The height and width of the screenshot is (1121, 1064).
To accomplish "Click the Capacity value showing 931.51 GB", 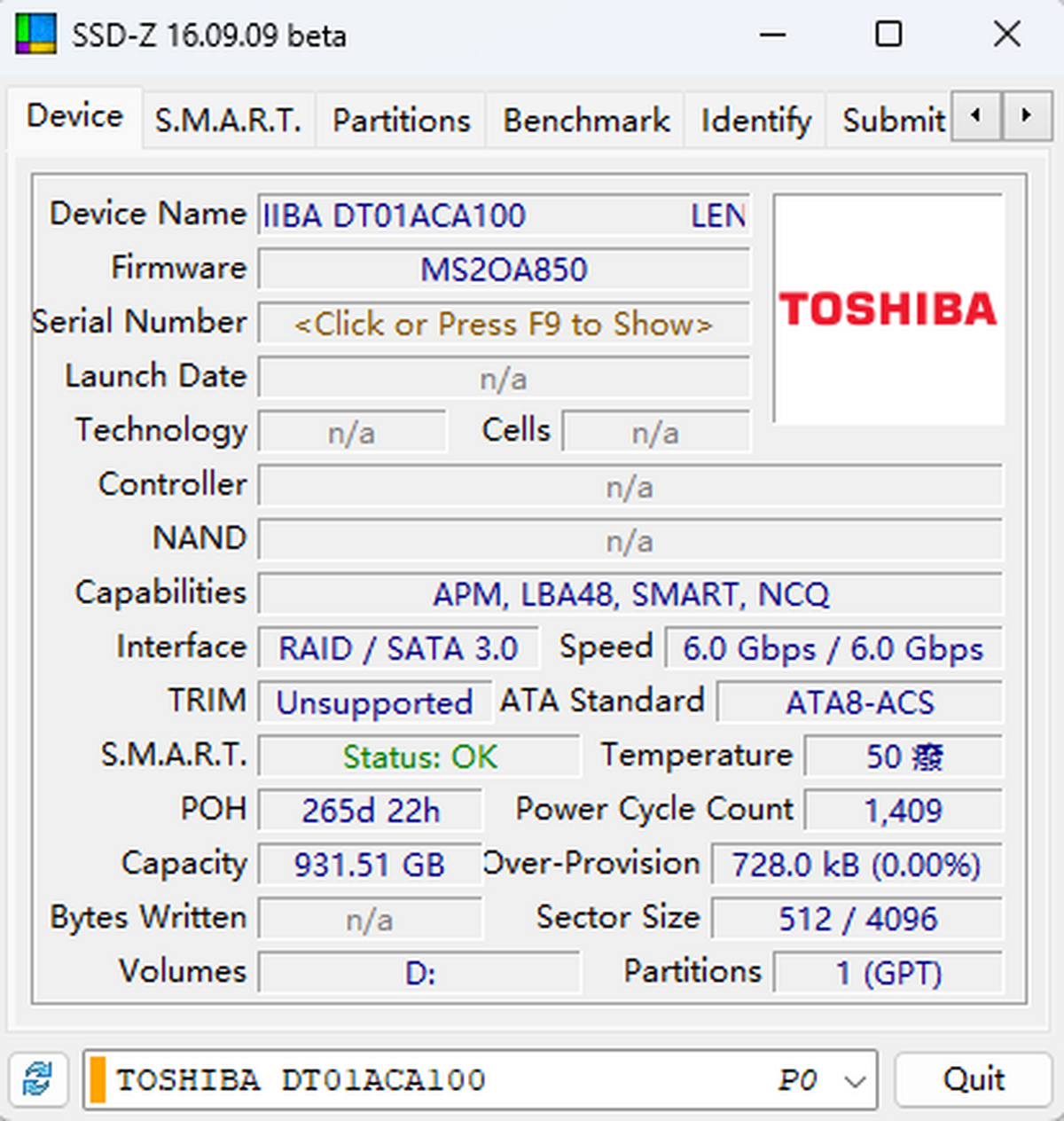I will click(370, 864).
